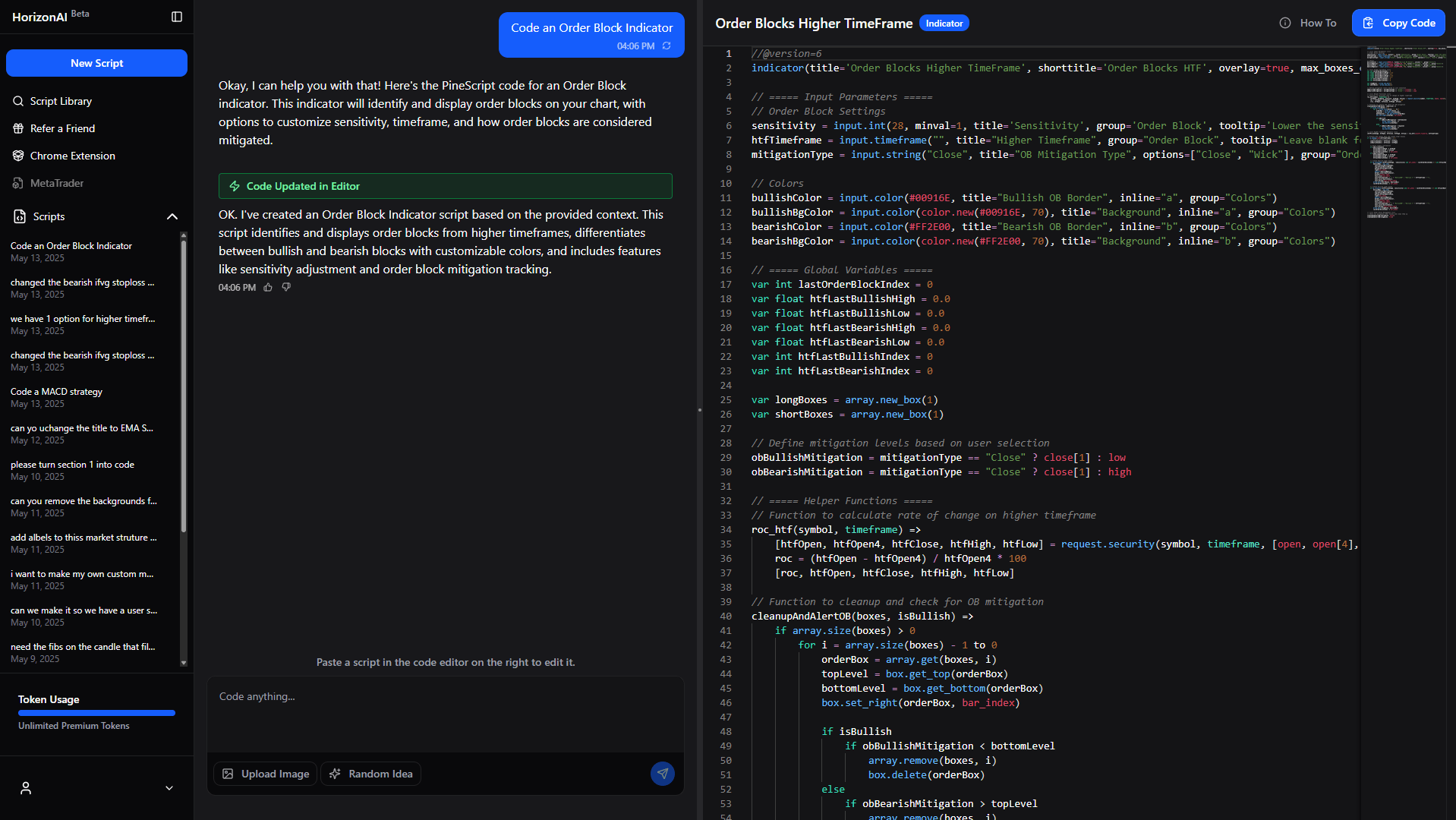This screenshot has height=820, width=1456.
Task: Click the 'Code an Order Block Indicator' message bubble
Action: pos(591,35)
